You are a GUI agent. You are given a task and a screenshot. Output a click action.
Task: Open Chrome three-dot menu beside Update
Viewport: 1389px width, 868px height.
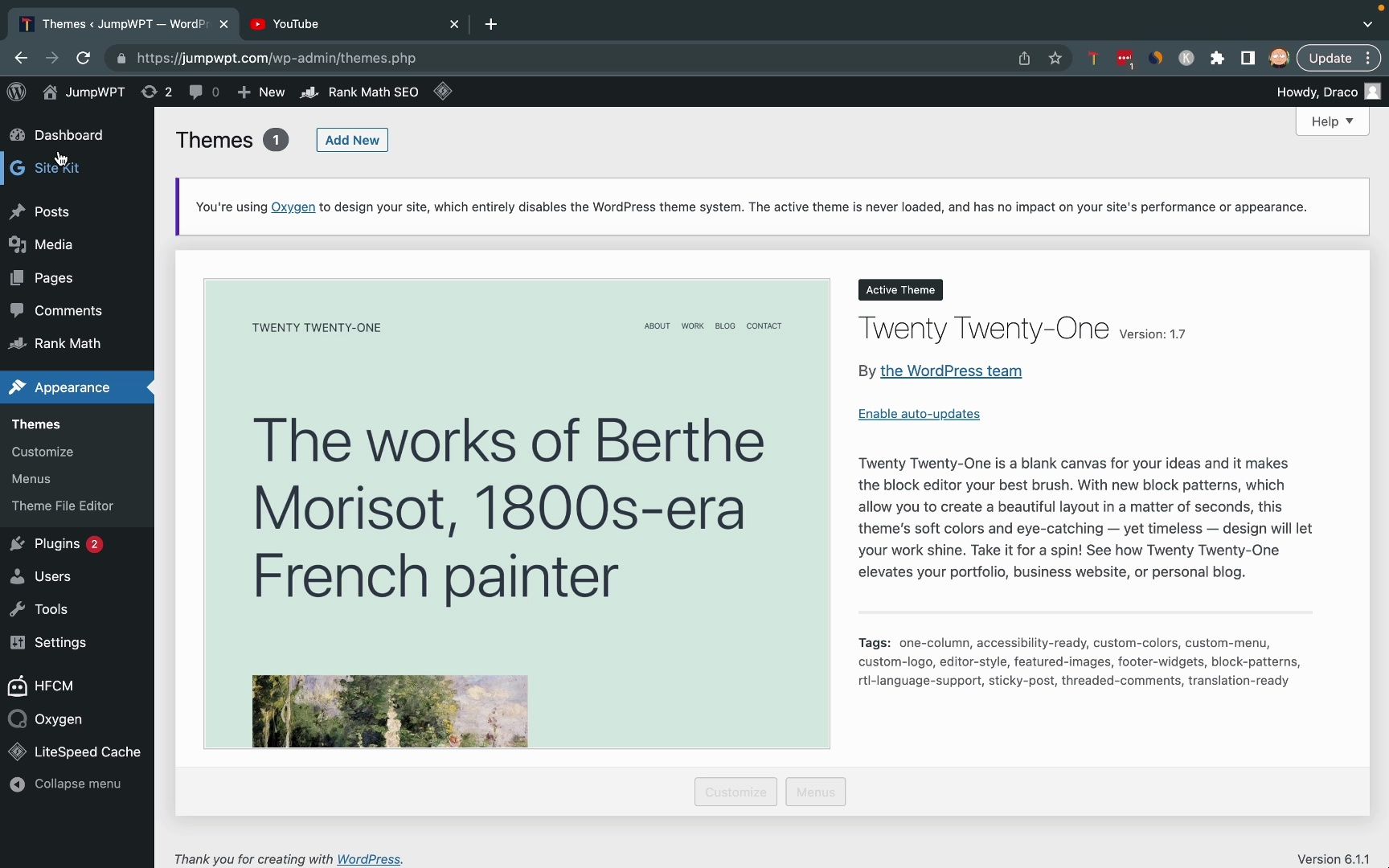[x=1368, y=58]
